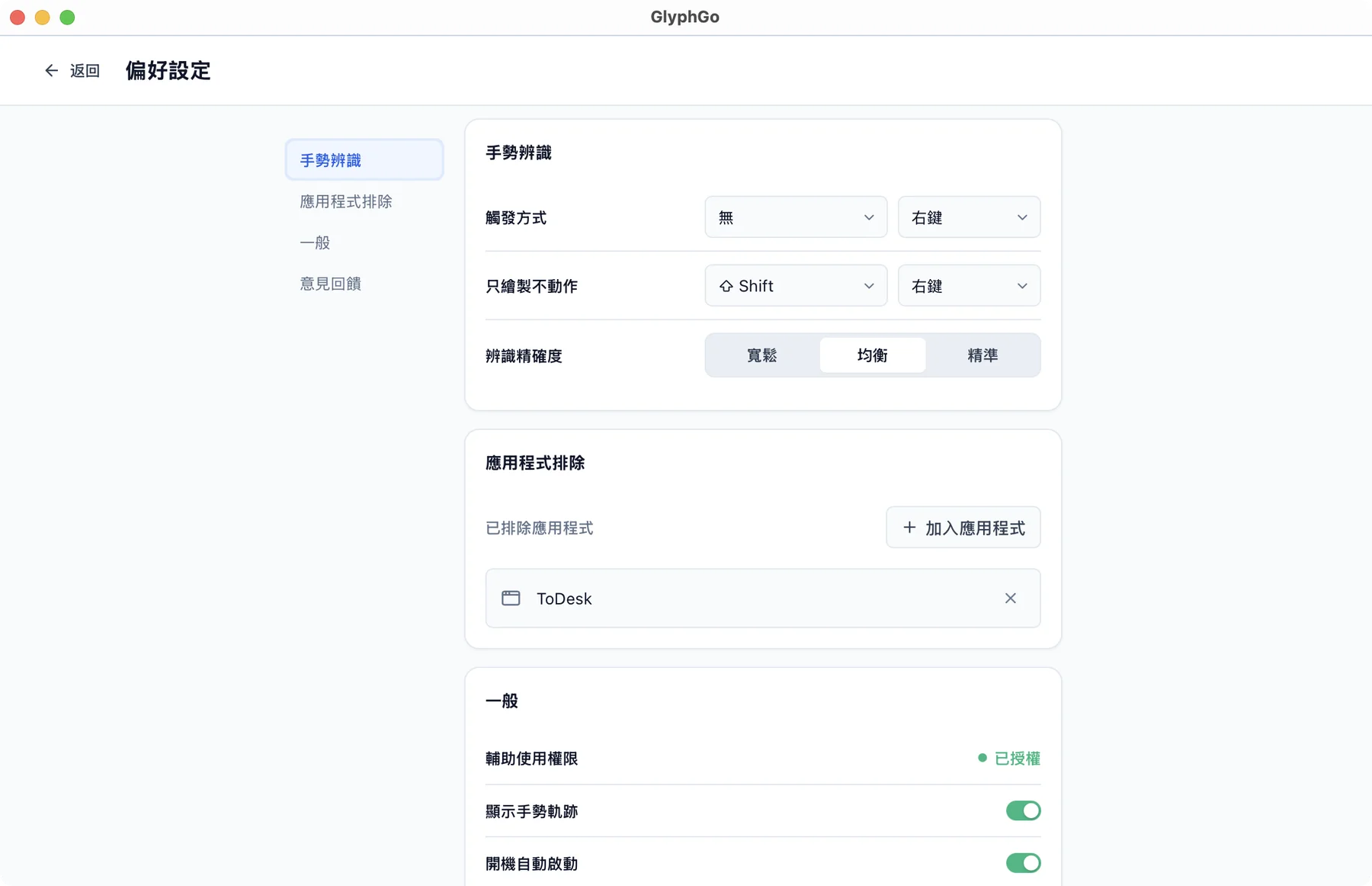Toggle 顯示手勢軌跡 switch off

1023,811
